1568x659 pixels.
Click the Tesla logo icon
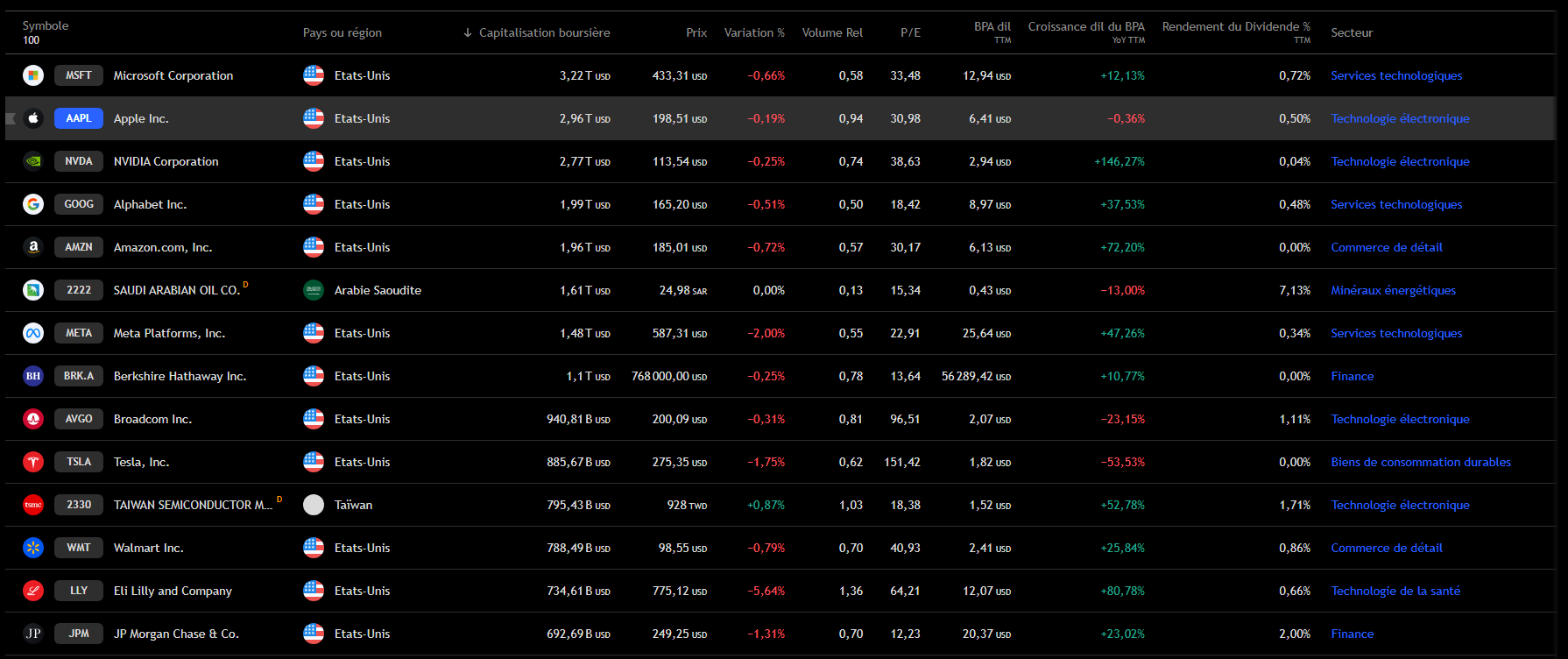point(33,462)
